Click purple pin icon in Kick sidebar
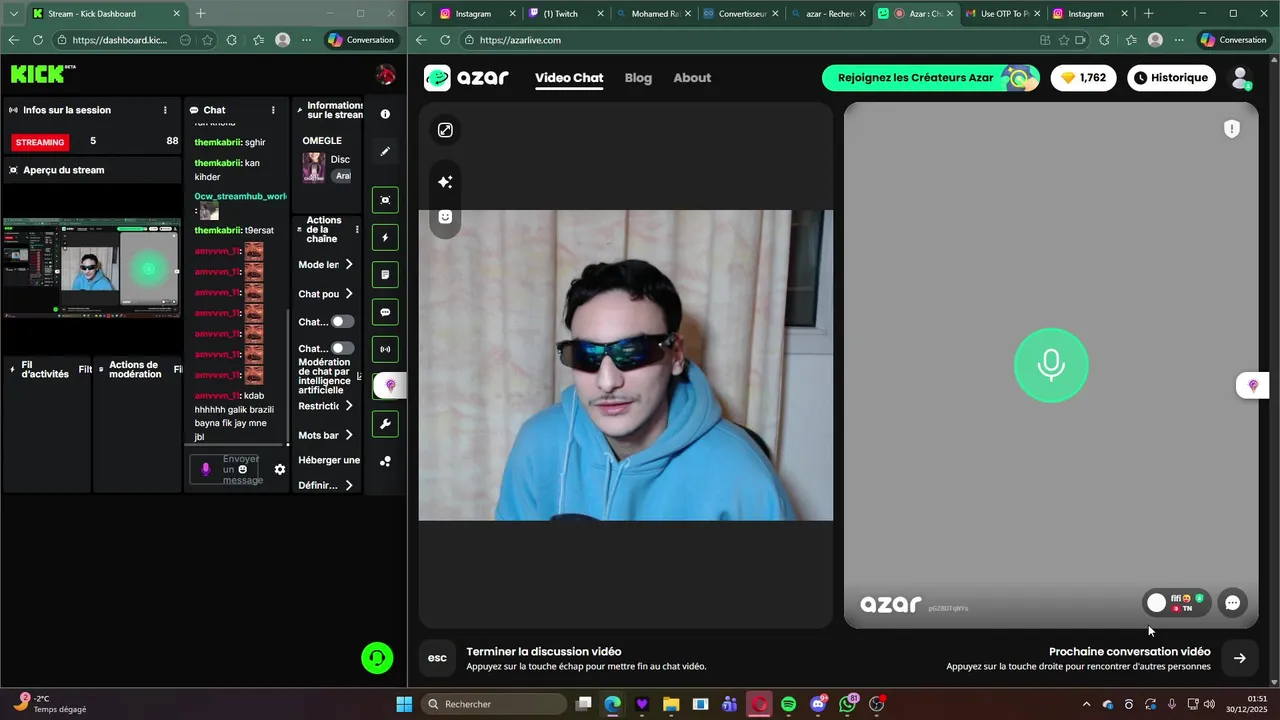1280x720 pixels. tap(390, 386)
